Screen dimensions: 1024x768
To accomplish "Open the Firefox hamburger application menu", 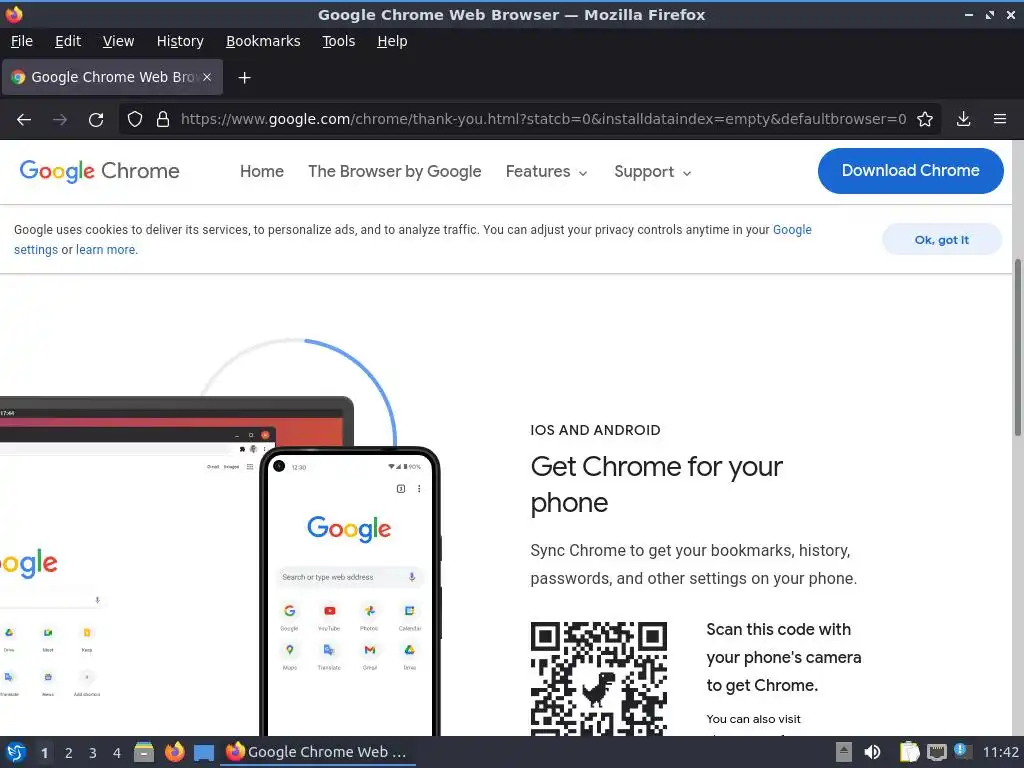I will (x=1000, y=119).
